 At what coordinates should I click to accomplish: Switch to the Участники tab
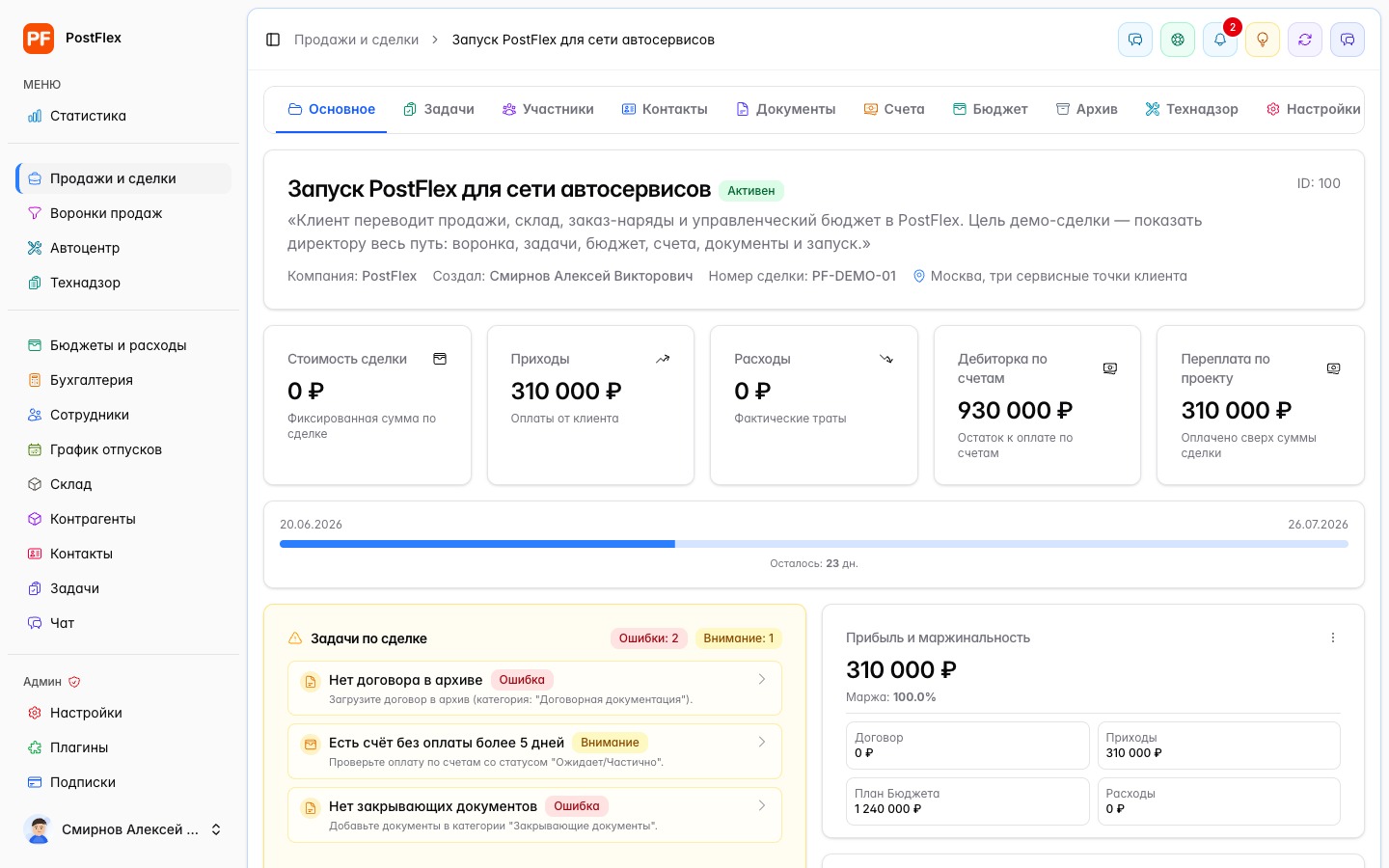(548, 109)
